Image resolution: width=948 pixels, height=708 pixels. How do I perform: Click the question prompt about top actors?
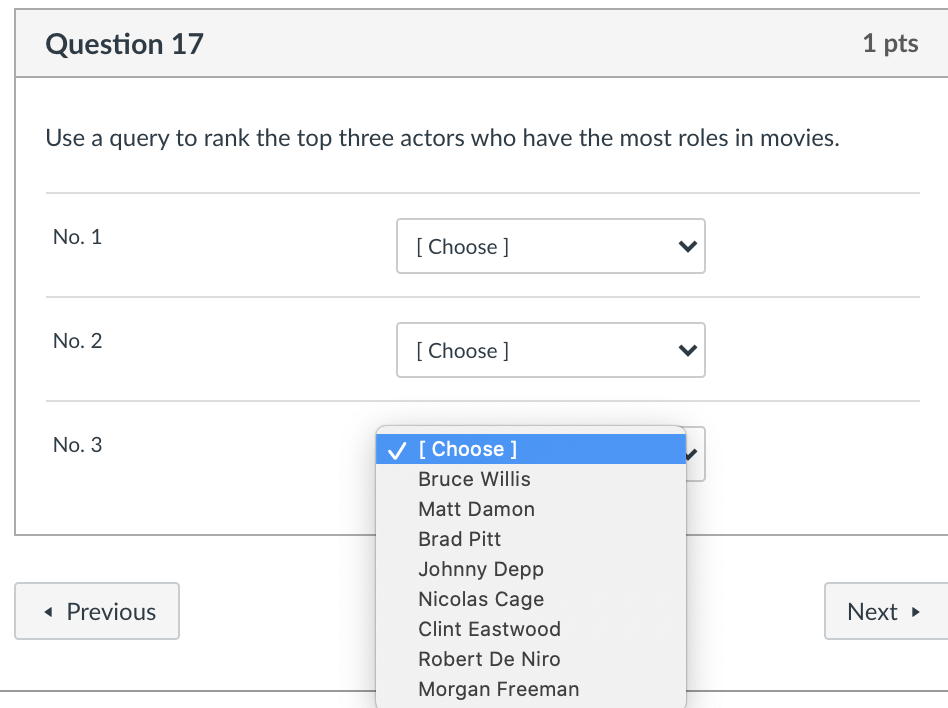(x=442, y=138)
